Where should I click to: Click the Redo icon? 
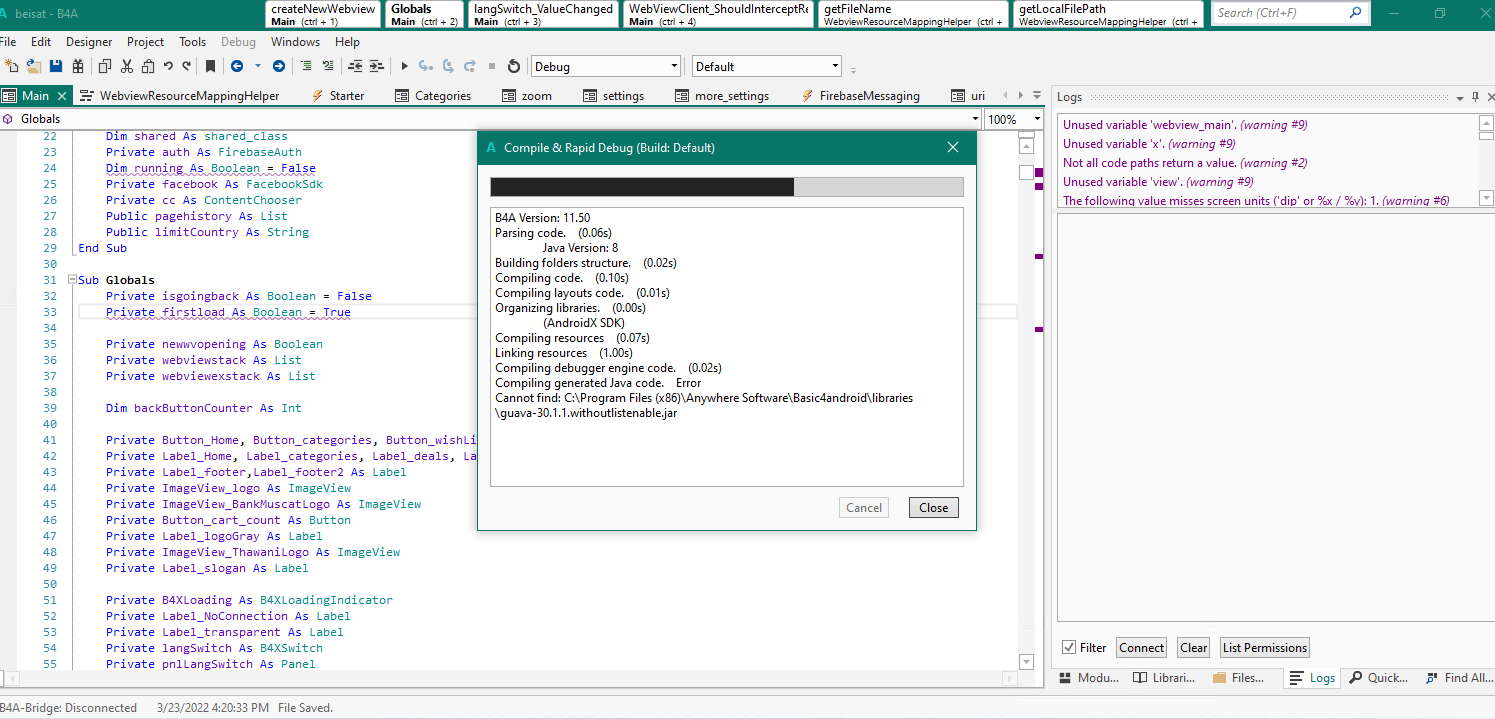point(185,66)
